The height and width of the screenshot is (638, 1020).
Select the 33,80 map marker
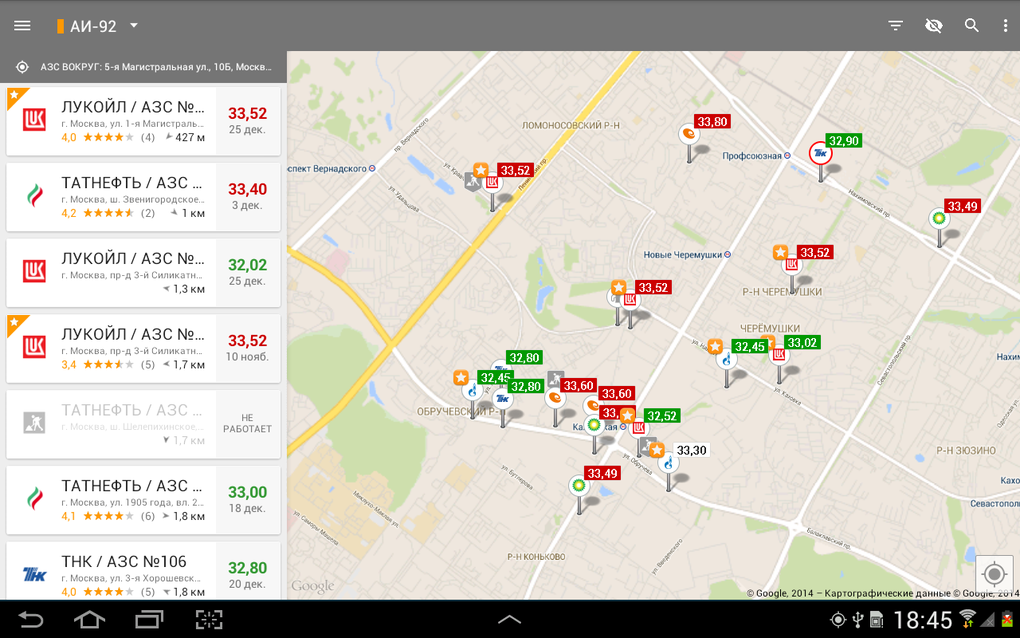pyautogui.click(x=689, y=135)
